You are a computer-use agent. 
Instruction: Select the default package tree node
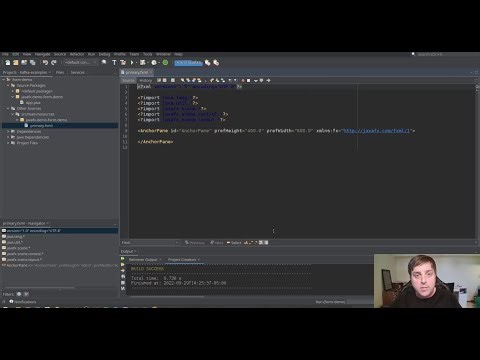(x=37, y=91)
